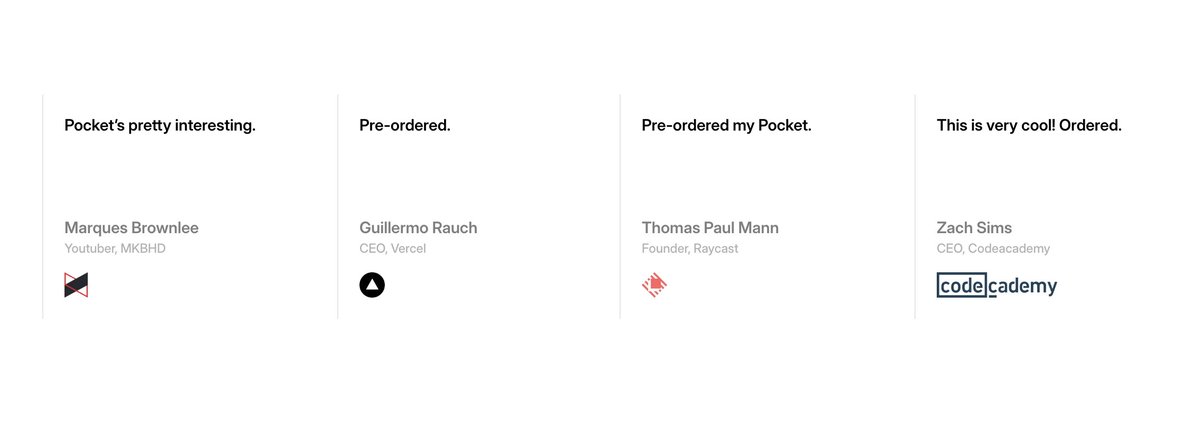
Task: Click the name Zach Sims
Action: (974, 228)
